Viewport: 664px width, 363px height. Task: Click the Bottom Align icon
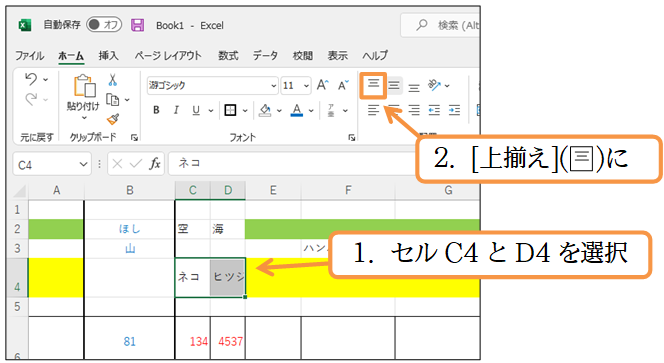pyautogui.click(x=414, y=86)
